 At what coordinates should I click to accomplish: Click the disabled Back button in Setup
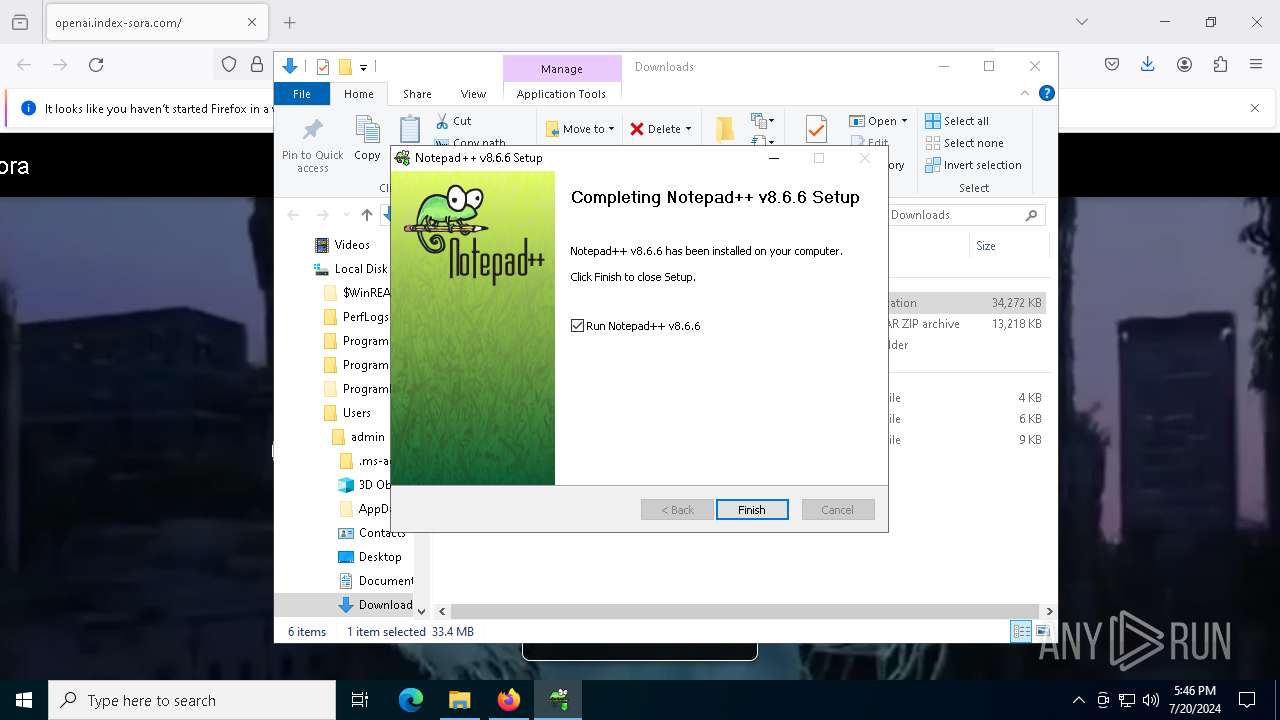point(677,510)
